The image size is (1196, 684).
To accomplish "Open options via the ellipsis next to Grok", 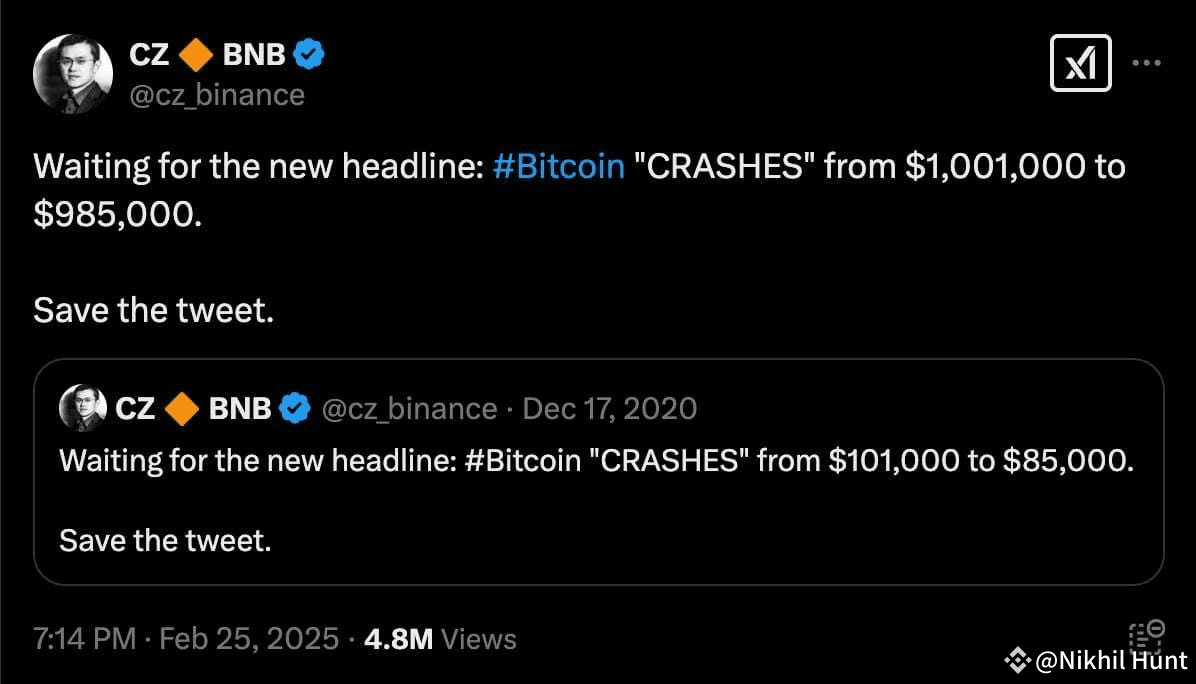I will pos(1147,62).
